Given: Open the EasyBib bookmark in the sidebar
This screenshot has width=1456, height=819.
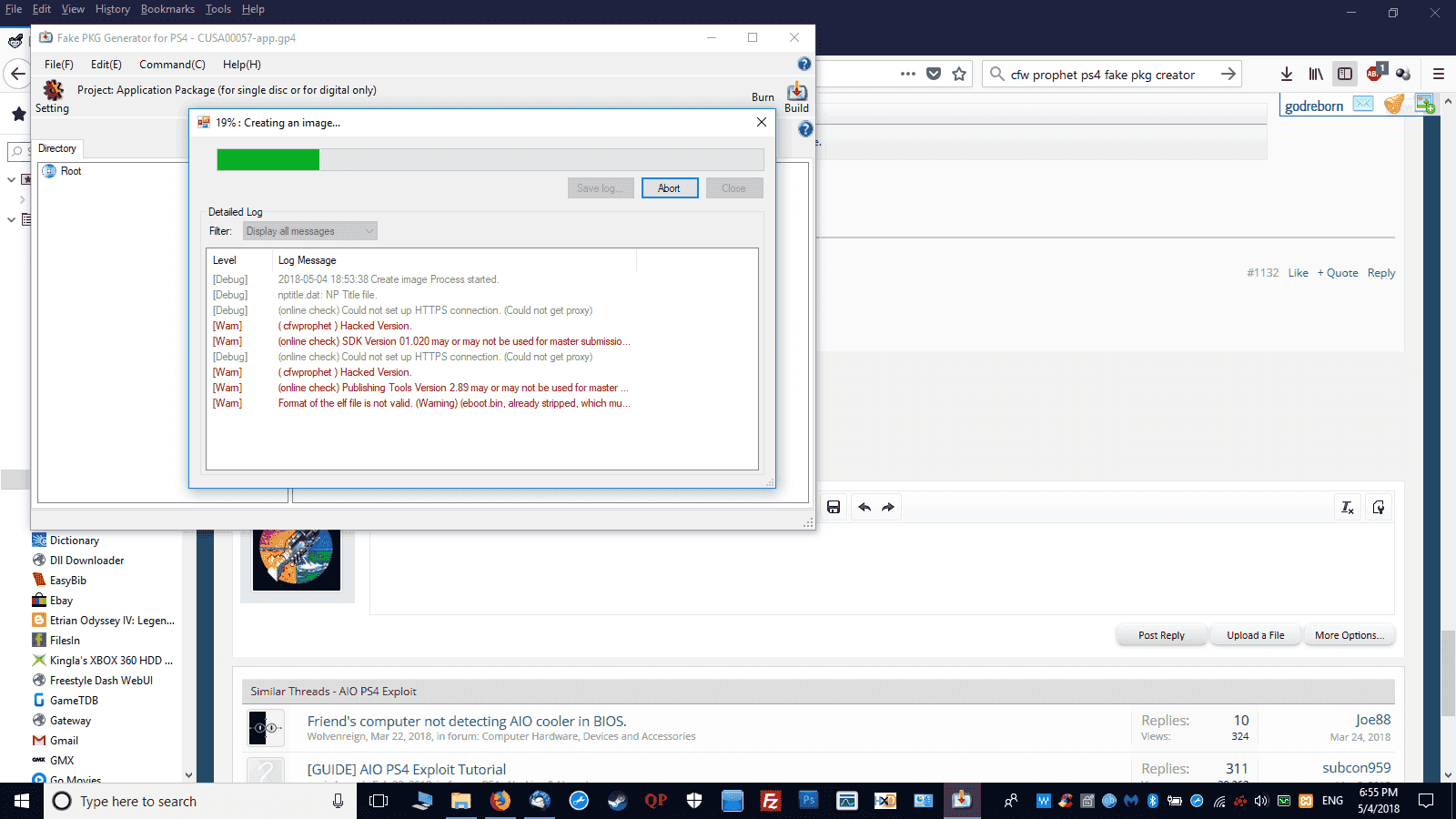Looking at the screenshot, I should click(68, 581).
